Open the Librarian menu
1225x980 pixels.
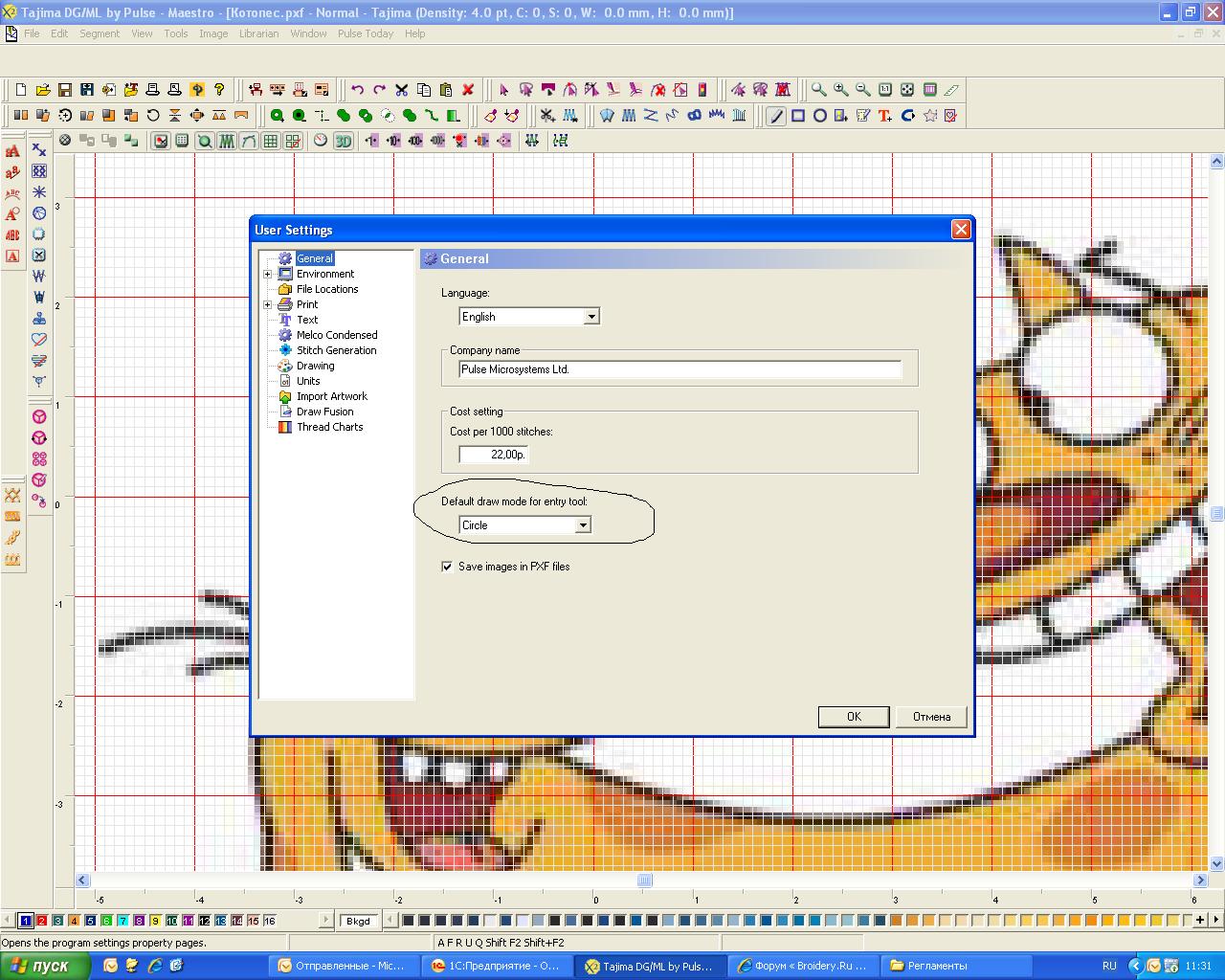pyautogui.click(x=258, y=33)
